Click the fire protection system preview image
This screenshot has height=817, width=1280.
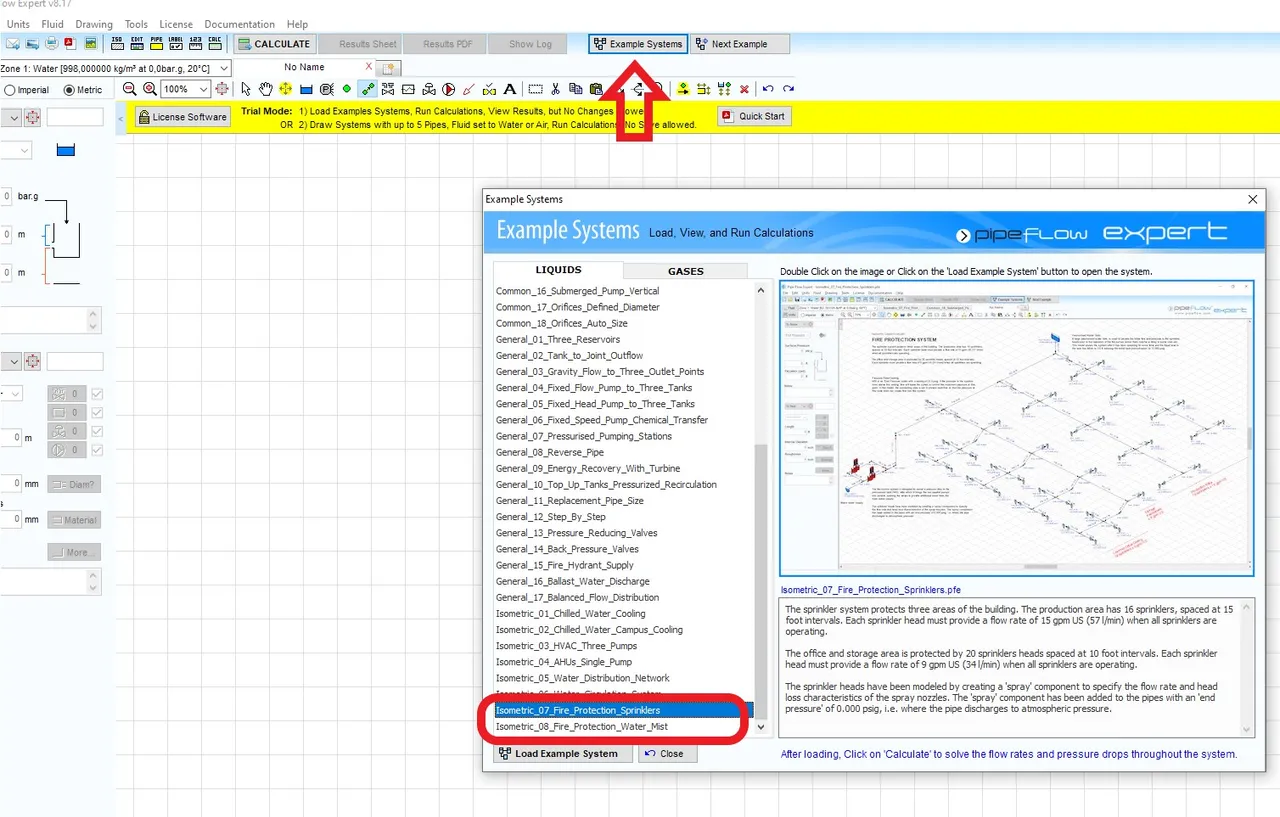(x=1016, y=428)
